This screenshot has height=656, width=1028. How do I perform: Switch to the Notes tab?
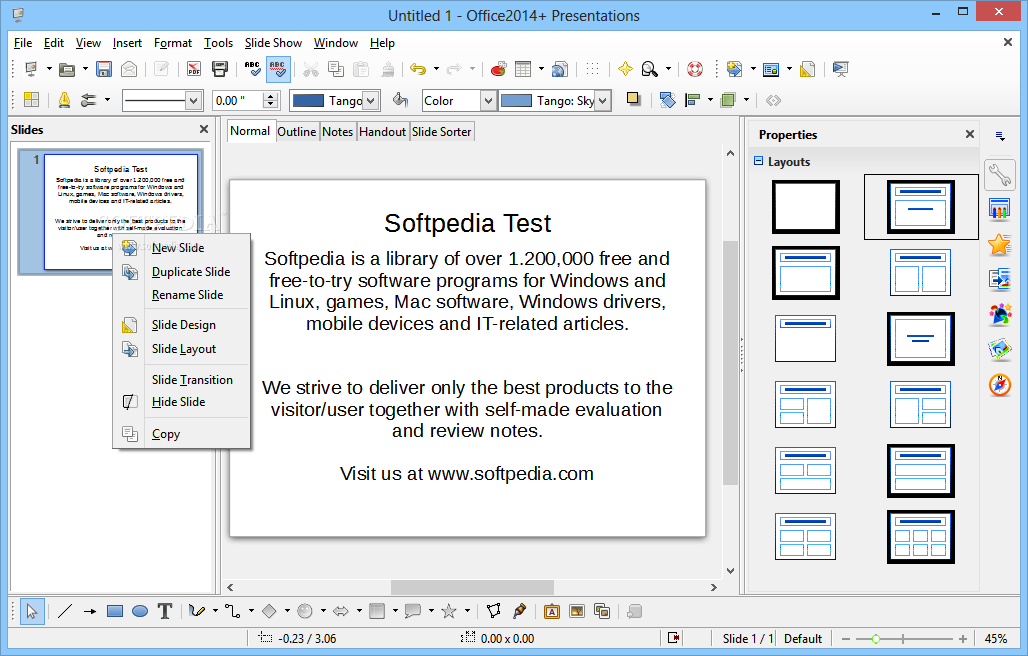pyautogui.click(x=337, y=132)
